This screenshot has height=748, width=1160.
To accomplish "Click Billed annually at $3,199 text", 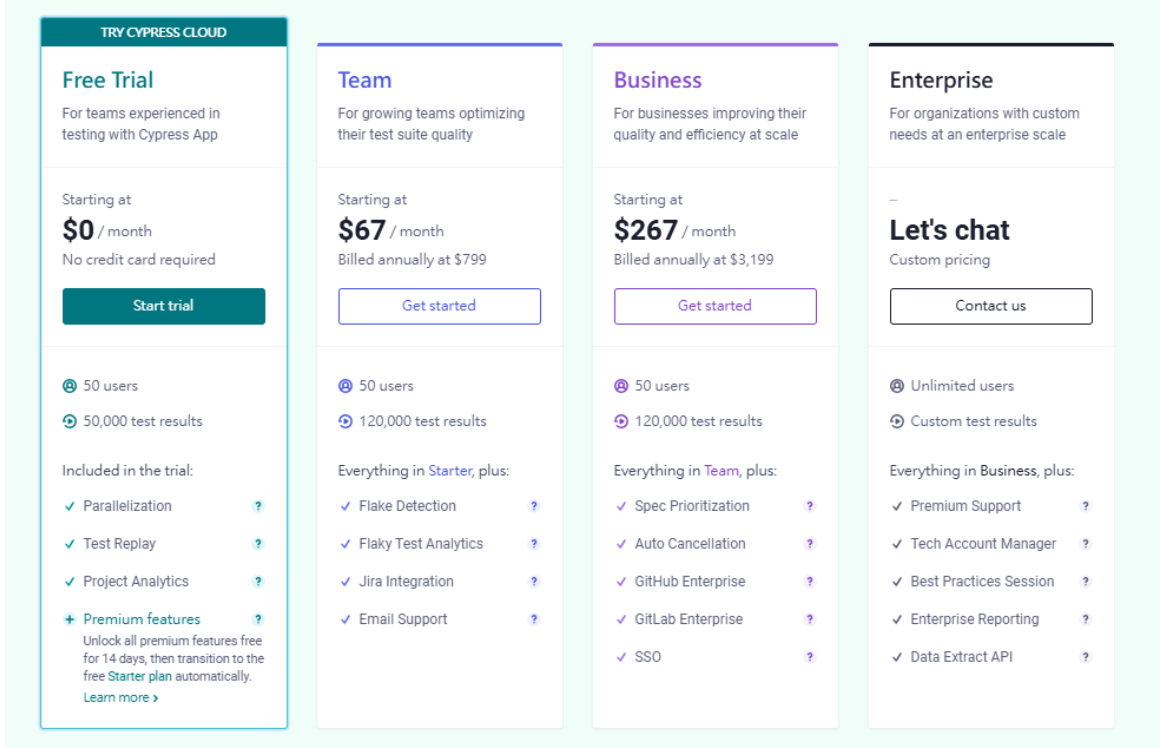I will [693, 260].
